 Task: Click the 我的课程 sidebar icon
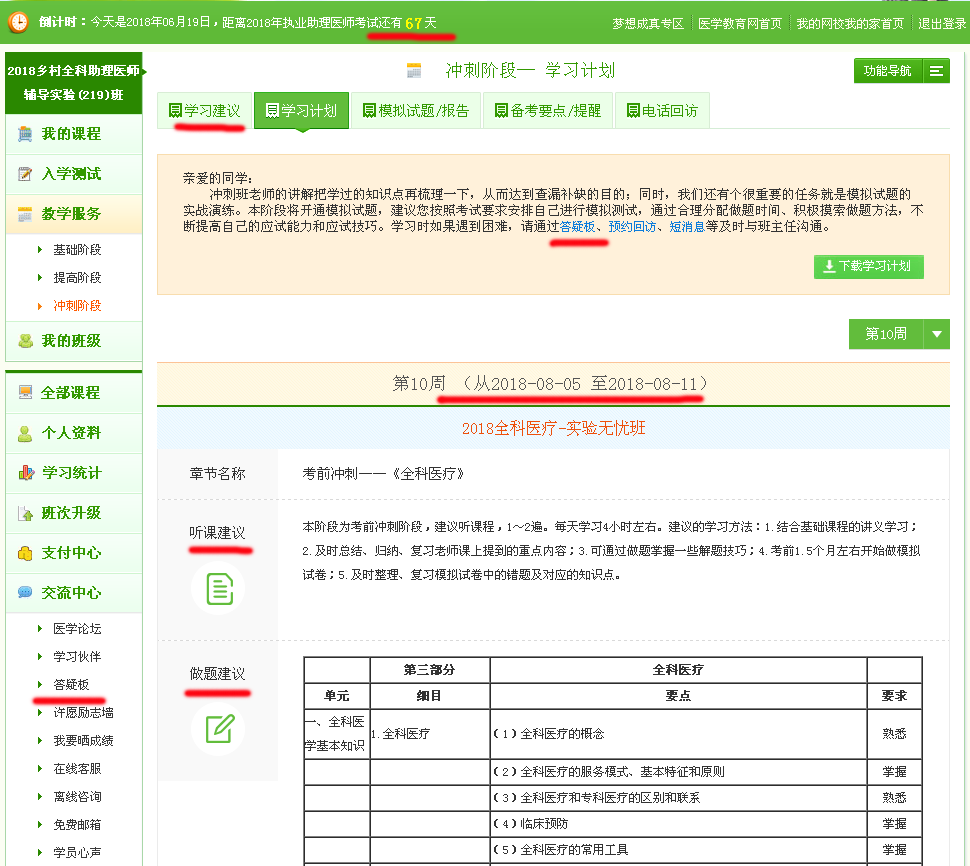(25, 134)
